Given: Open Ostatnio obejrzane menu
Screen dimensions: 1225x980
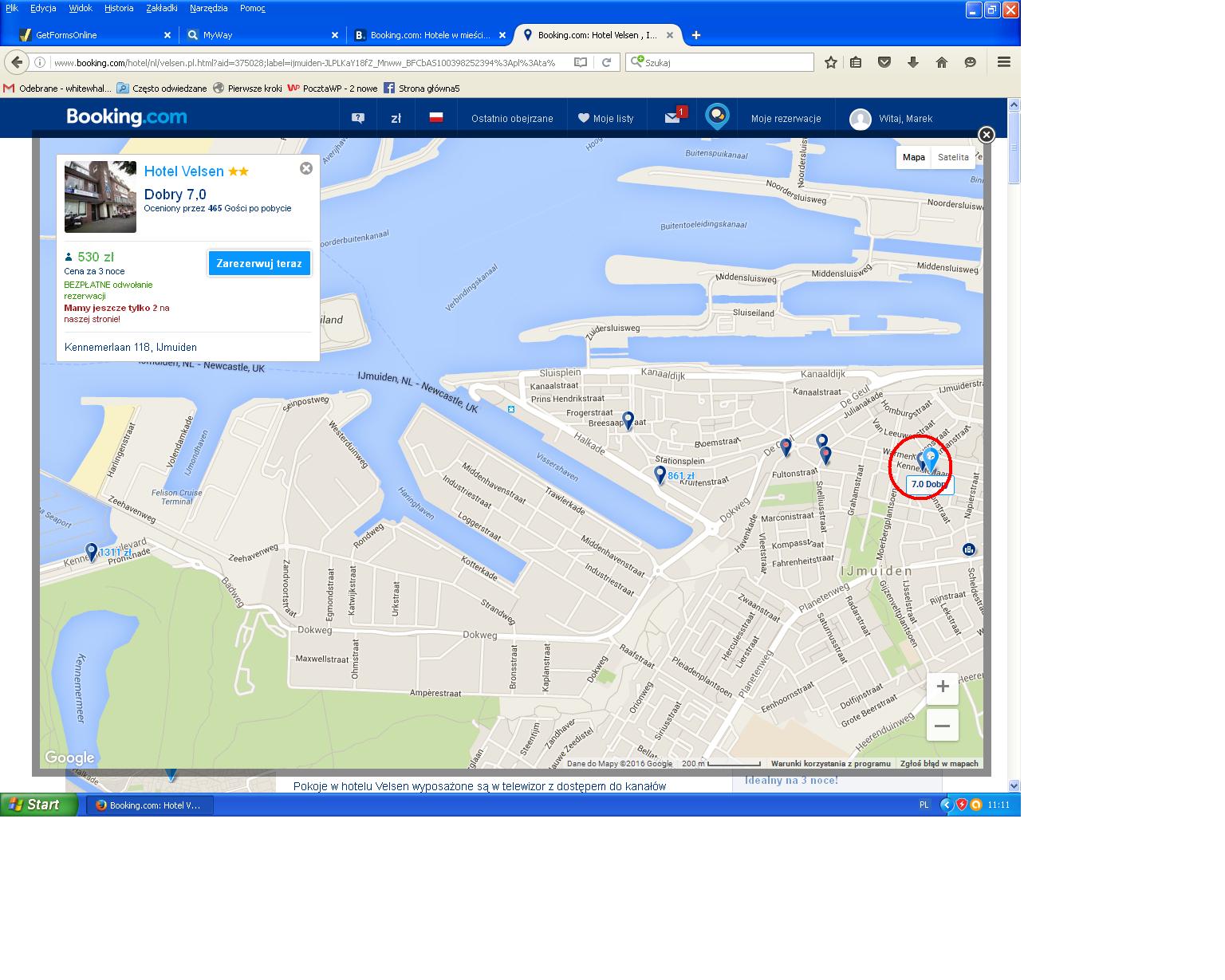Looking at the screenshot, I should [512, 118].
